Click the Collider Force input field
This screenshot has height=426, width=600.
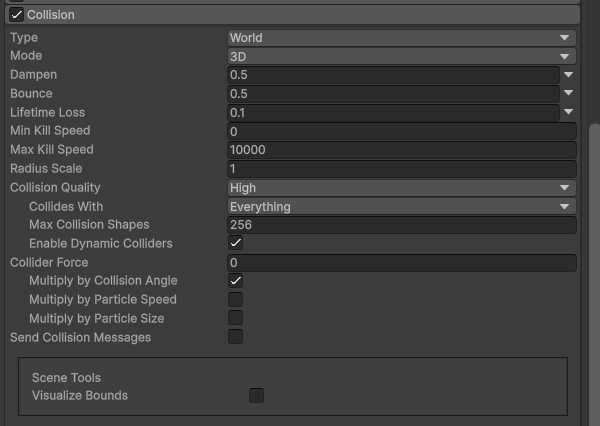401,263
